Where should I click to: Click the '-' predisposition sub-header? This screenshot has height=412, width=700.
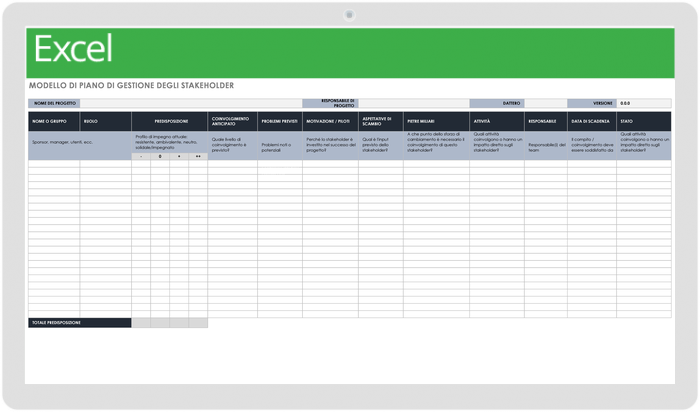point(141,157)
